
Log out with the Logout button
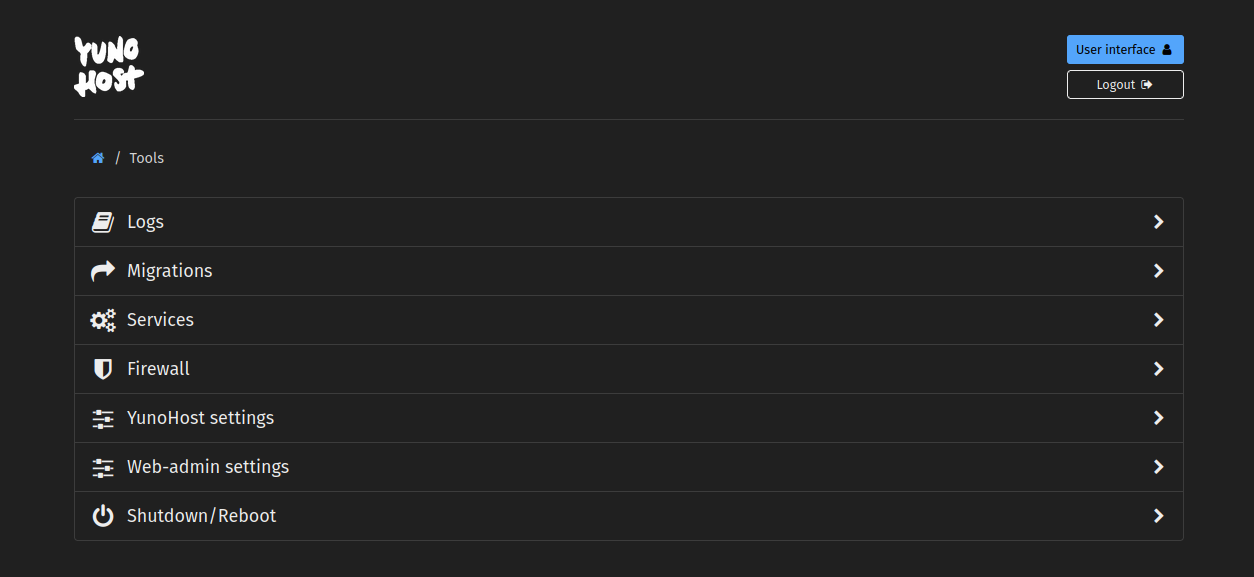tap(1125, 85)
